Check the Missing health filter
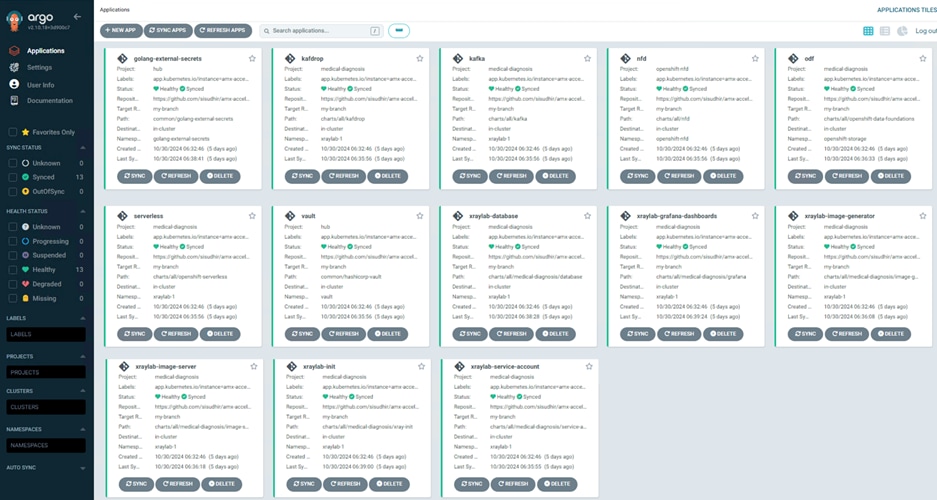937x500 pixels. click(x=13, y=299)
